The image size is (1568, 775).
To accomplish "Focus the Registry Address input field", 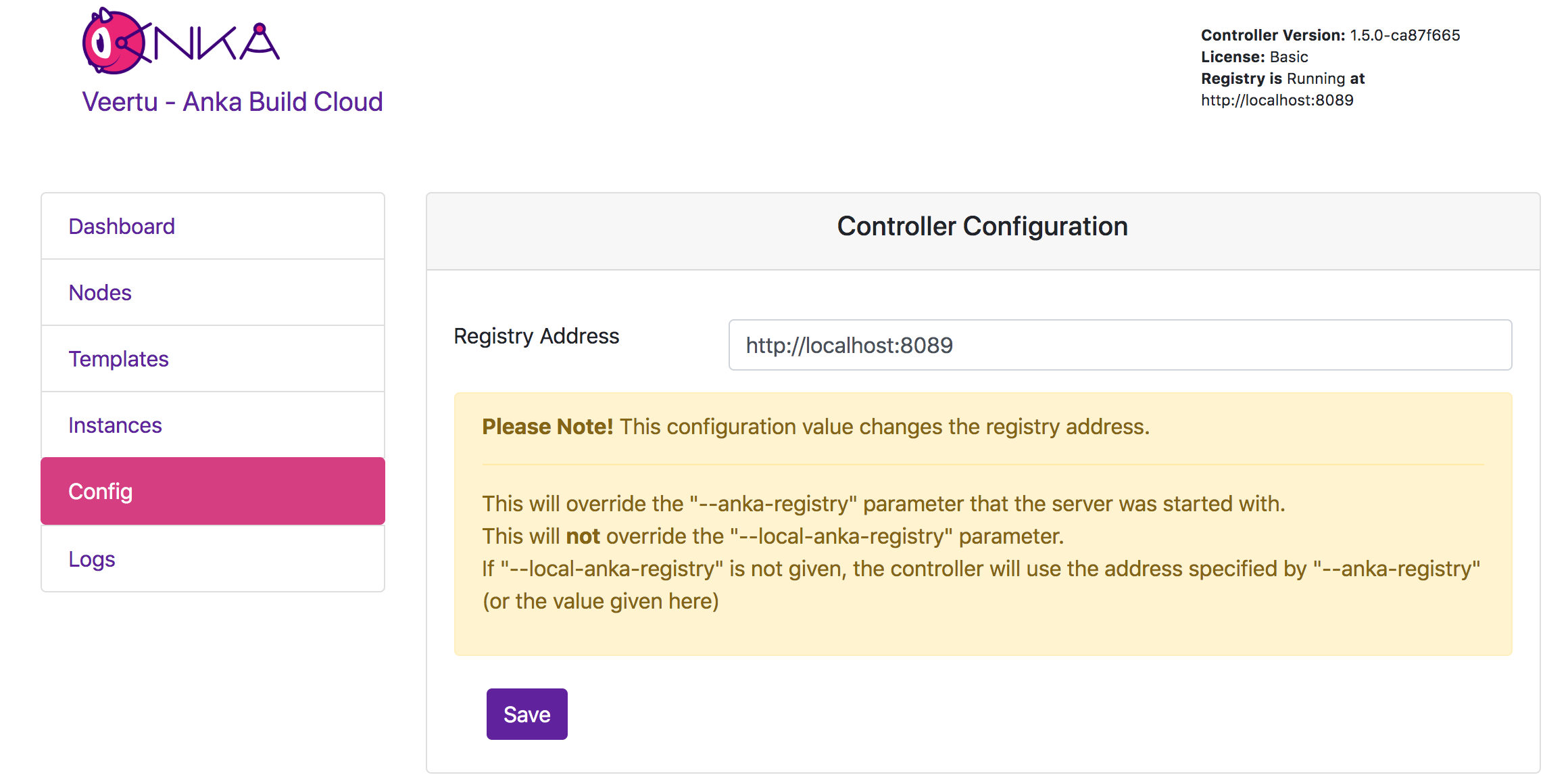I will (1120, 346).
